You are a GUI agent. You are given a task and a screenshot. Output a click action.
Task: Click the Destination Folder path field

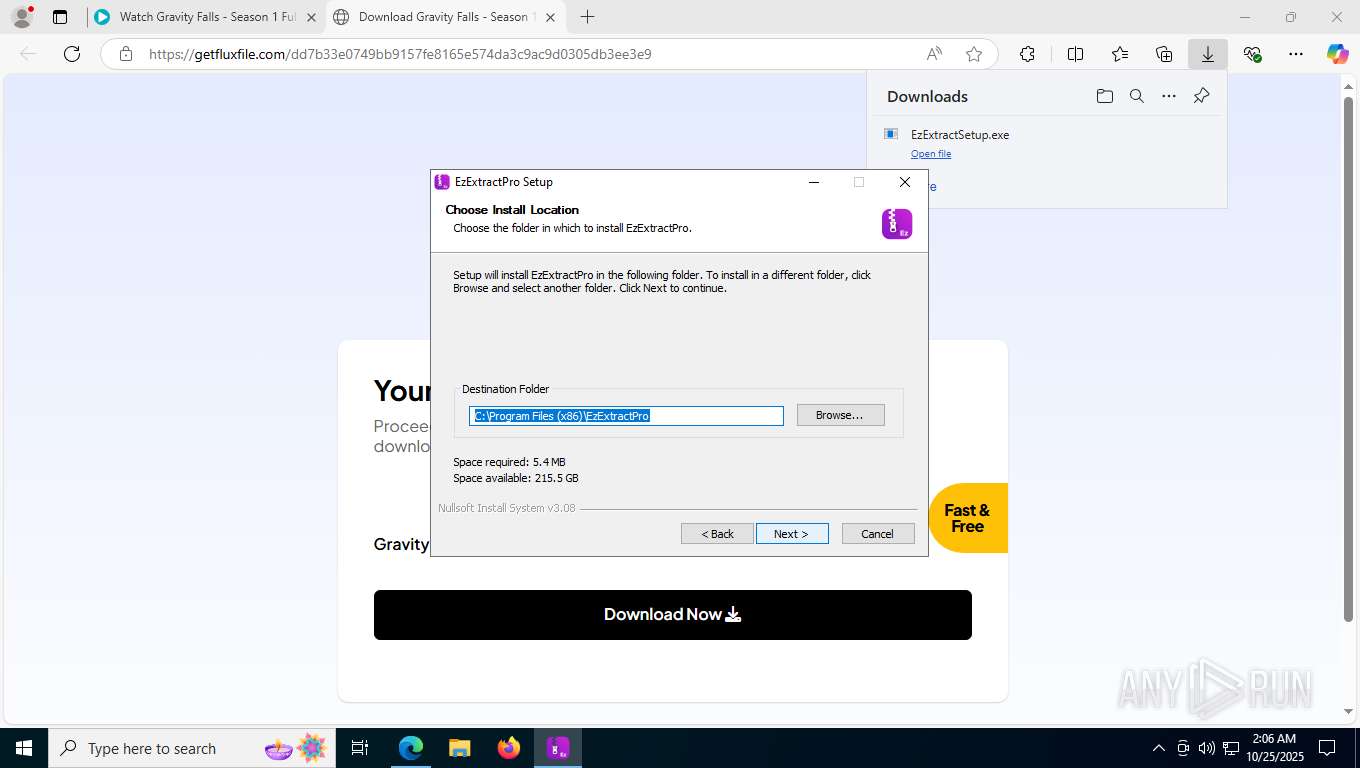[626, 416]
